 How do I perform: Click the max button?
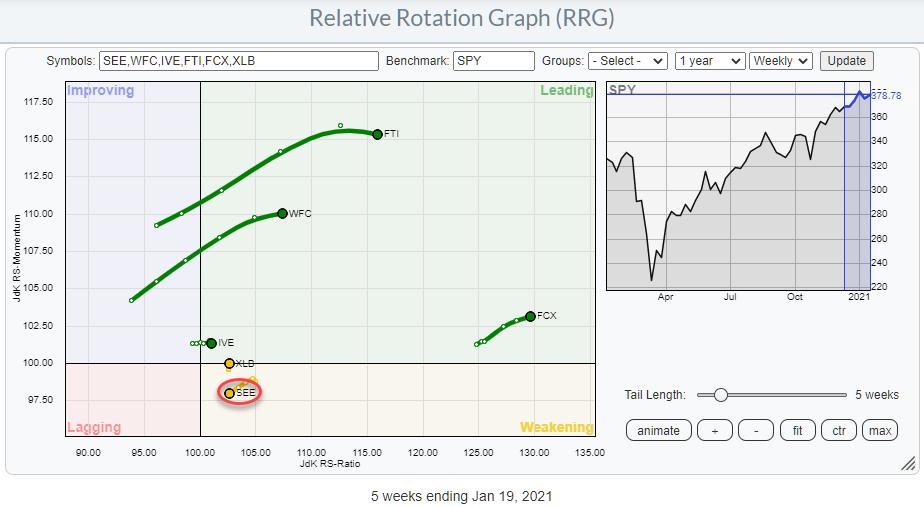880,430
